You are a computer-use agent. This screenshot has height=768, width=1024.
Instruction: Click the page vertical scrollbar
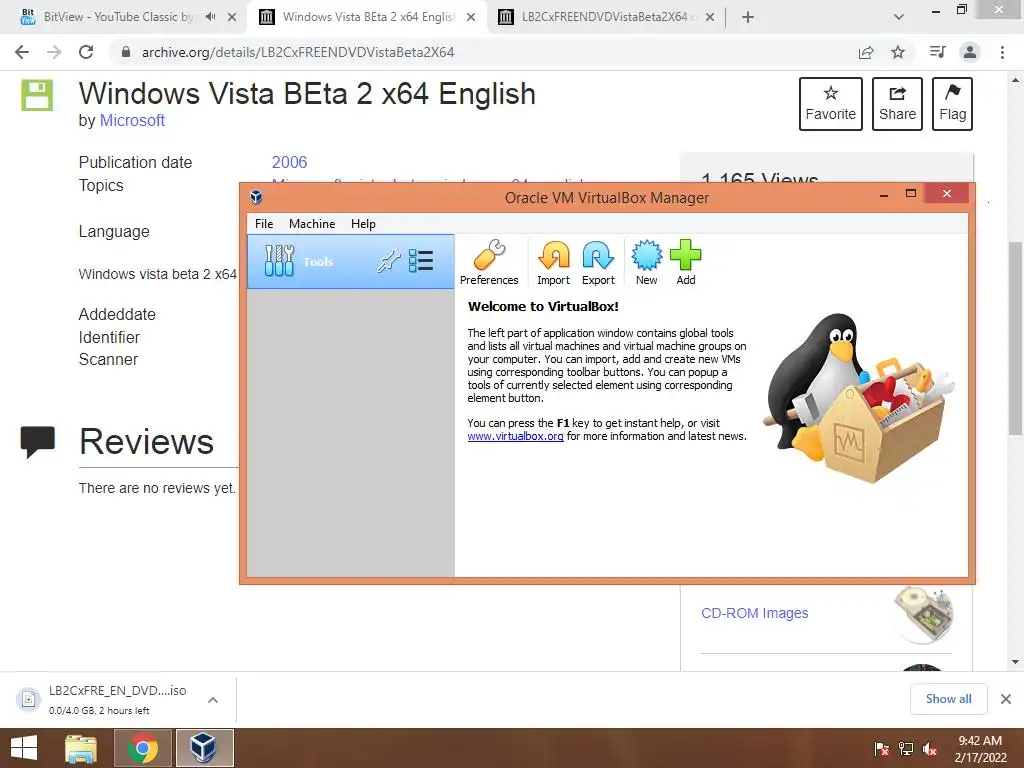point(1015,338)
